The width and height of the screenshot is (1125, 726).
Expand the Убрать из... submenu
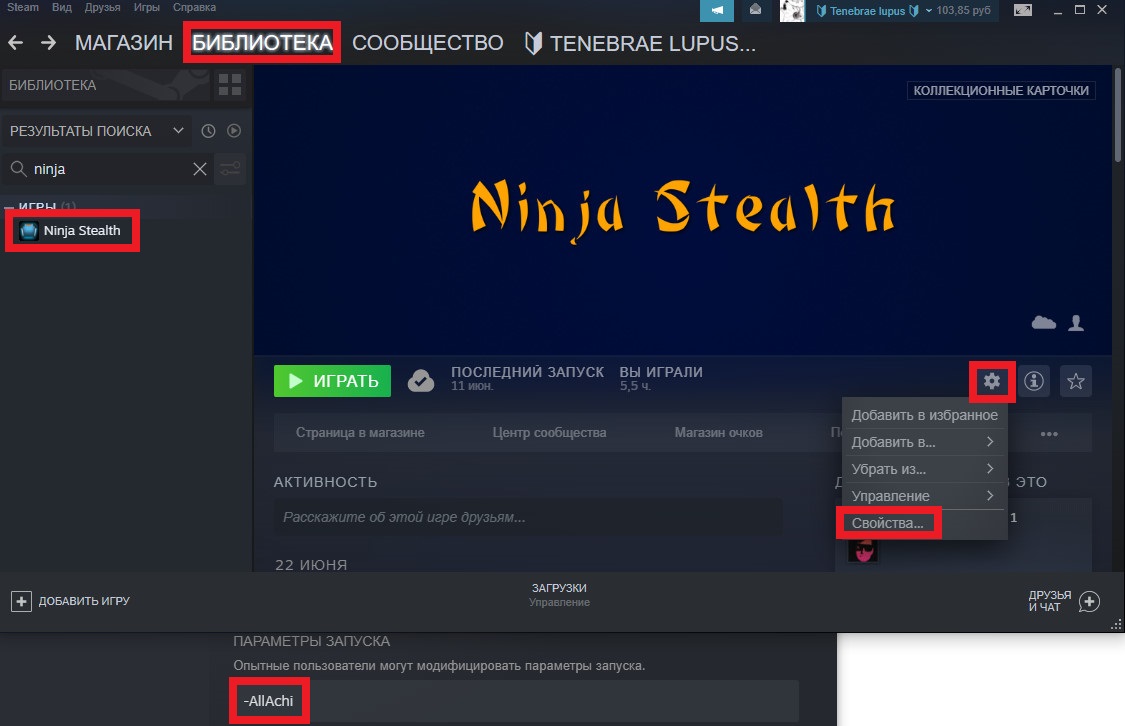924,469
